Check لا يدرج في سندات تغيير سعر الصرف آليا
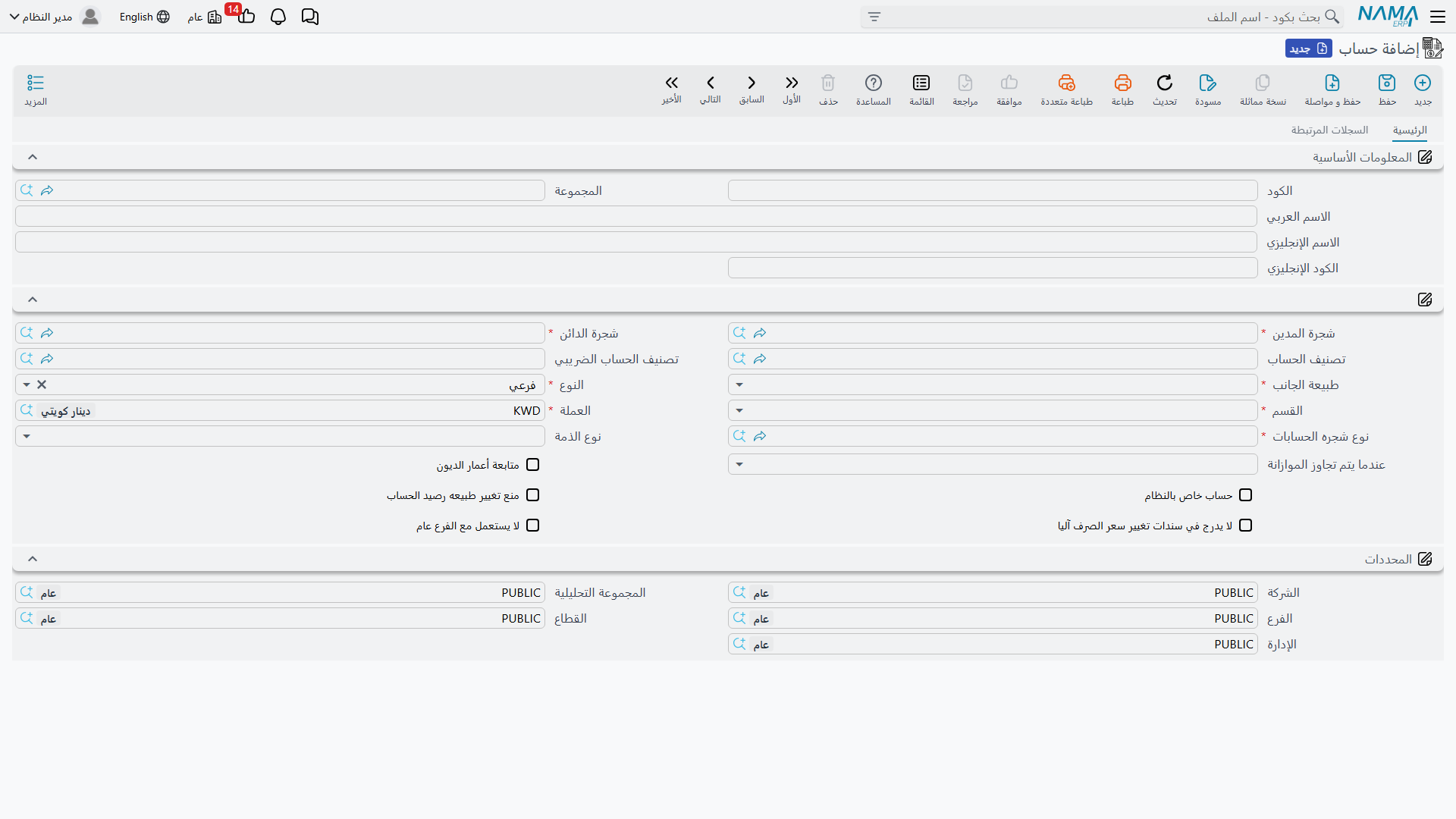 pos(1246,526)
